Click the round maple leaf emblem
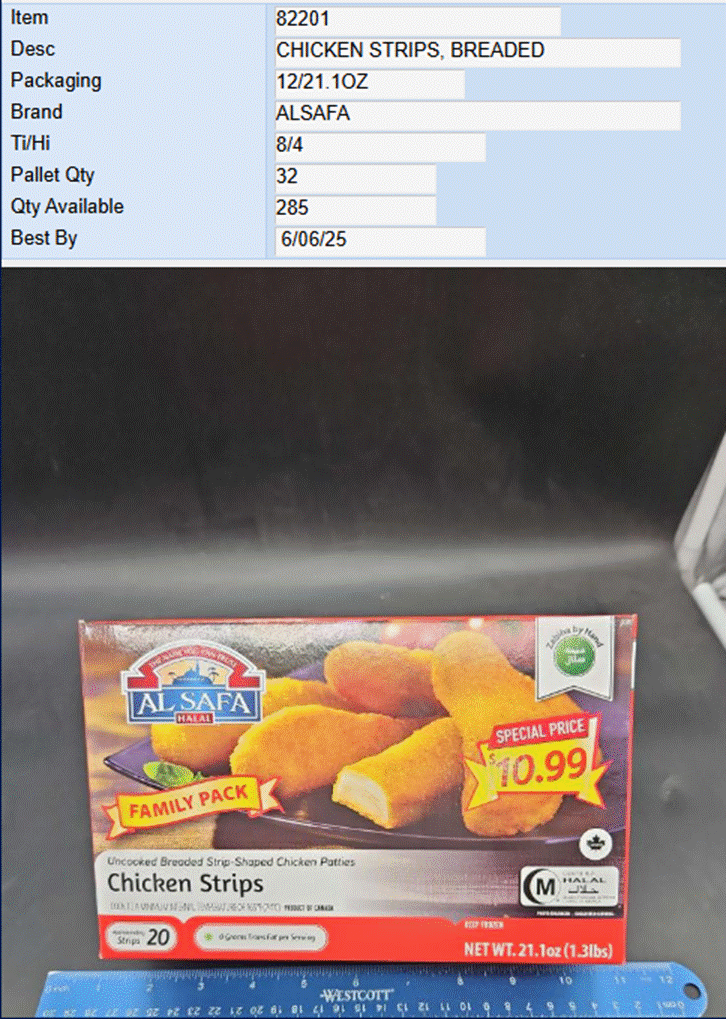 pyautogui.click(x=595, y=845)
